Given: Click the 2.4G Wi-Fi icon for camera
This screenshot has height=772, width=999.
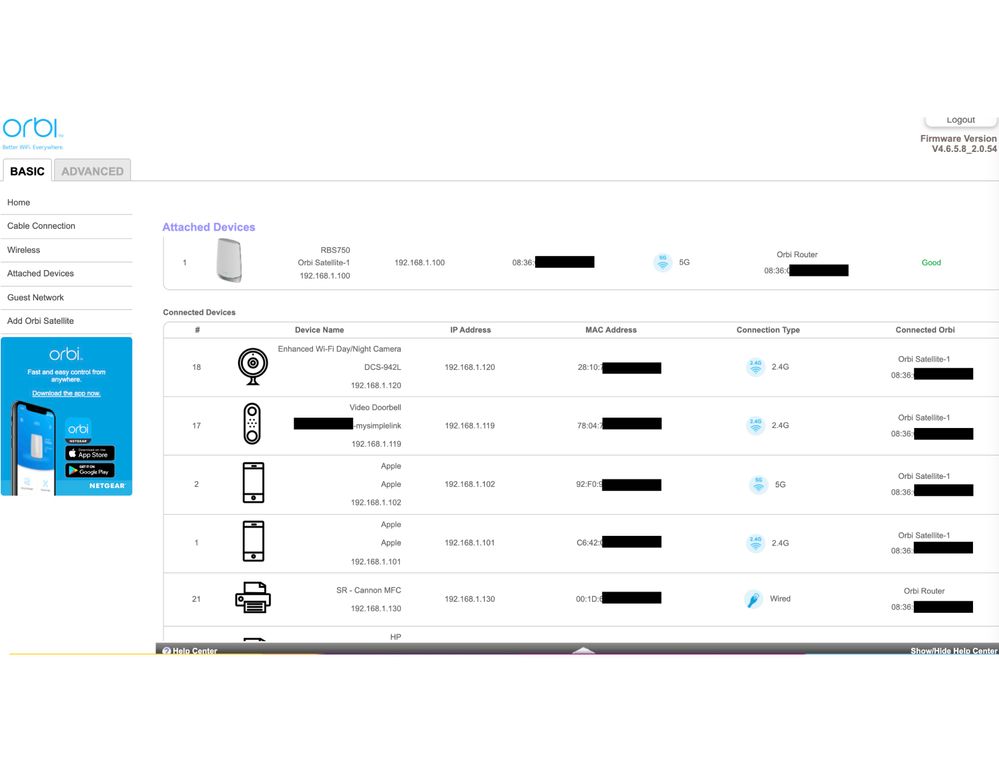Looking at the screenshot, I should (x=755, y=367).
